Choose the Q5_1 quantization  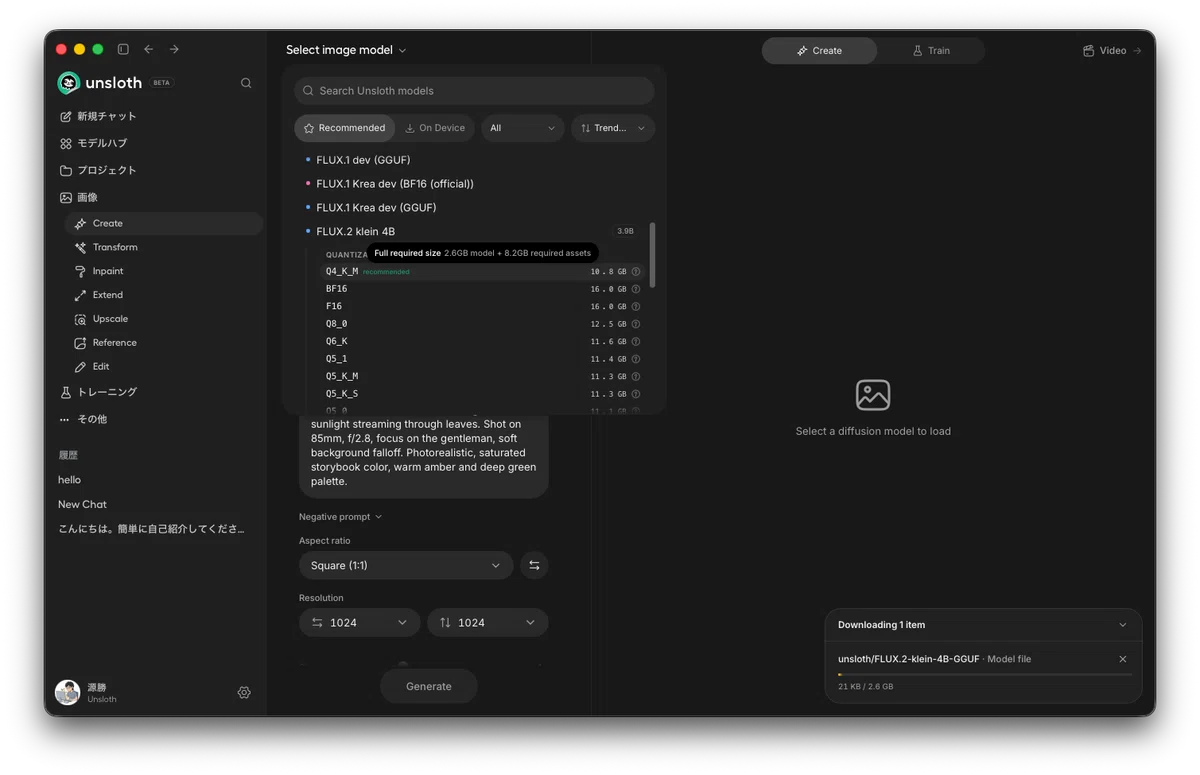[483, 359]
